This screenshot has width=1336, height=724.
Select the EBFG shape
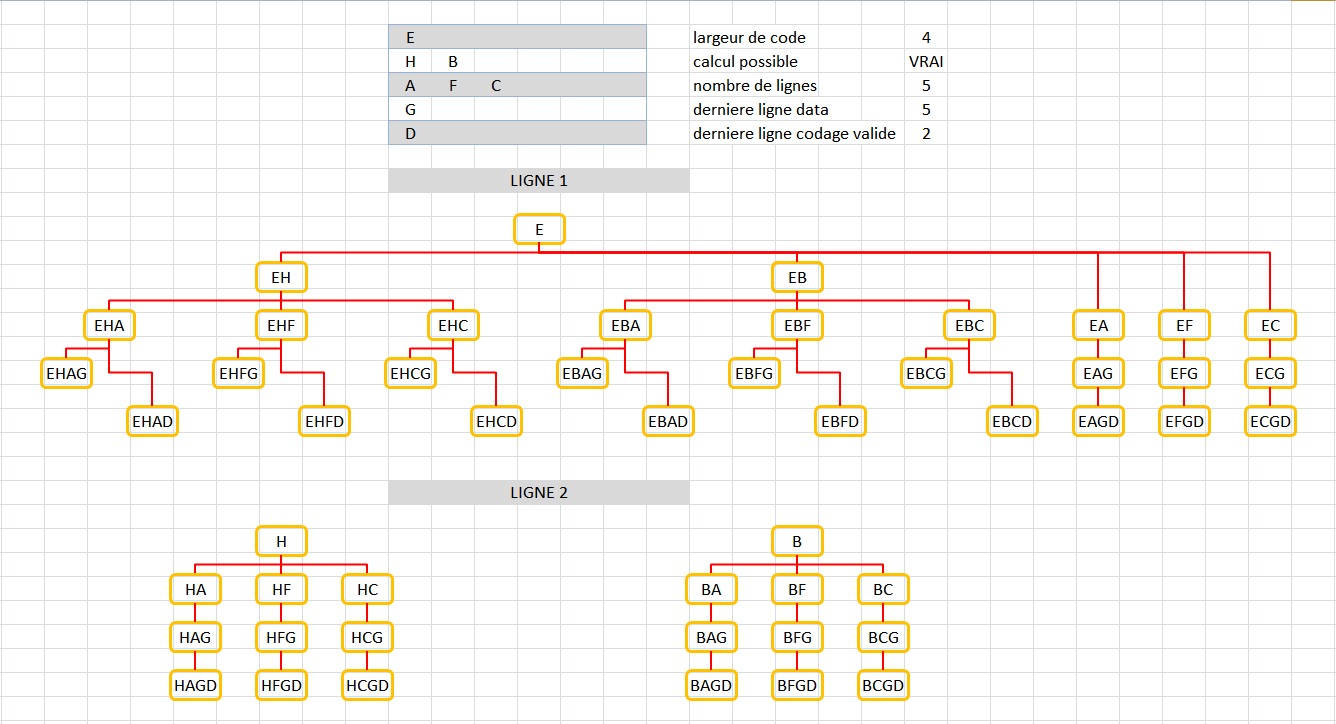754,373
